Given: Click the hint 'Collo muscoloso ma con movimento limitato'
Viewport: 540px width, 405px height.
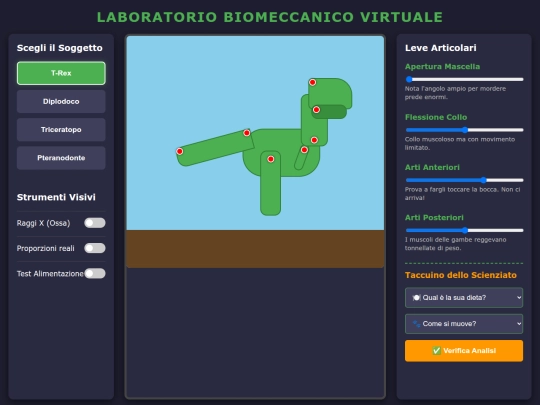Looking at the screenshot, I should (x=460, y=143).
